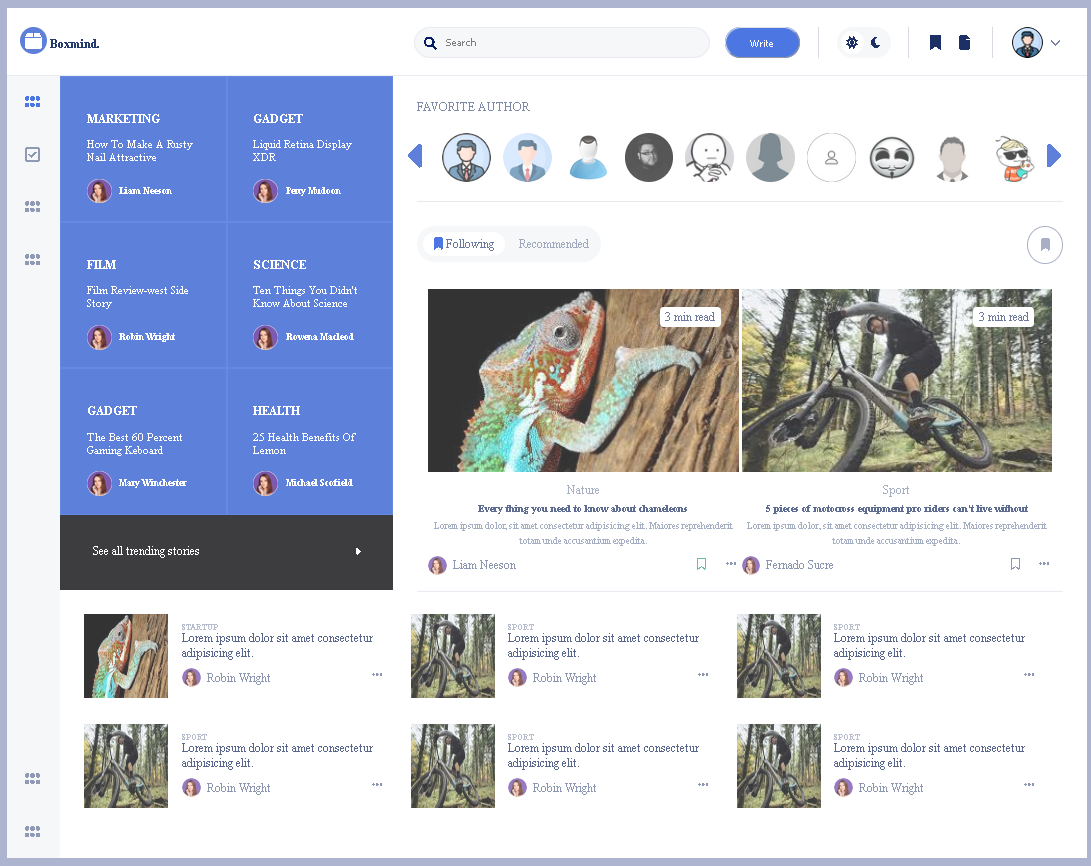Image resolution: width=1091 pixels, height=866 pixels.
Task: Click the search magnifier icon
Action: coord(430,43)
